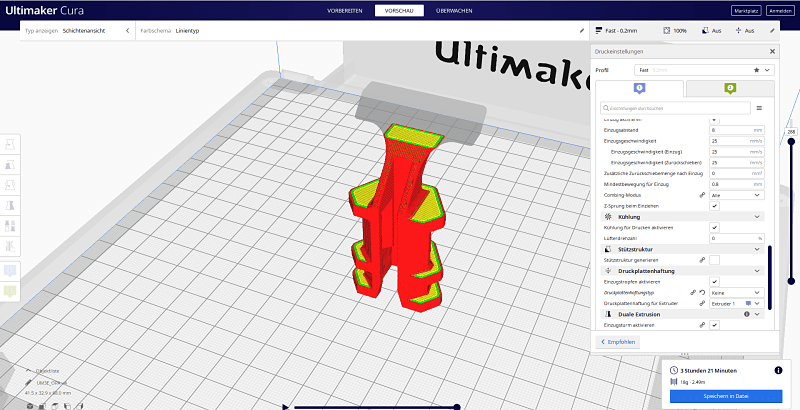Toggle Einzugsturm aktivieren checkbox

click(715, 325)
